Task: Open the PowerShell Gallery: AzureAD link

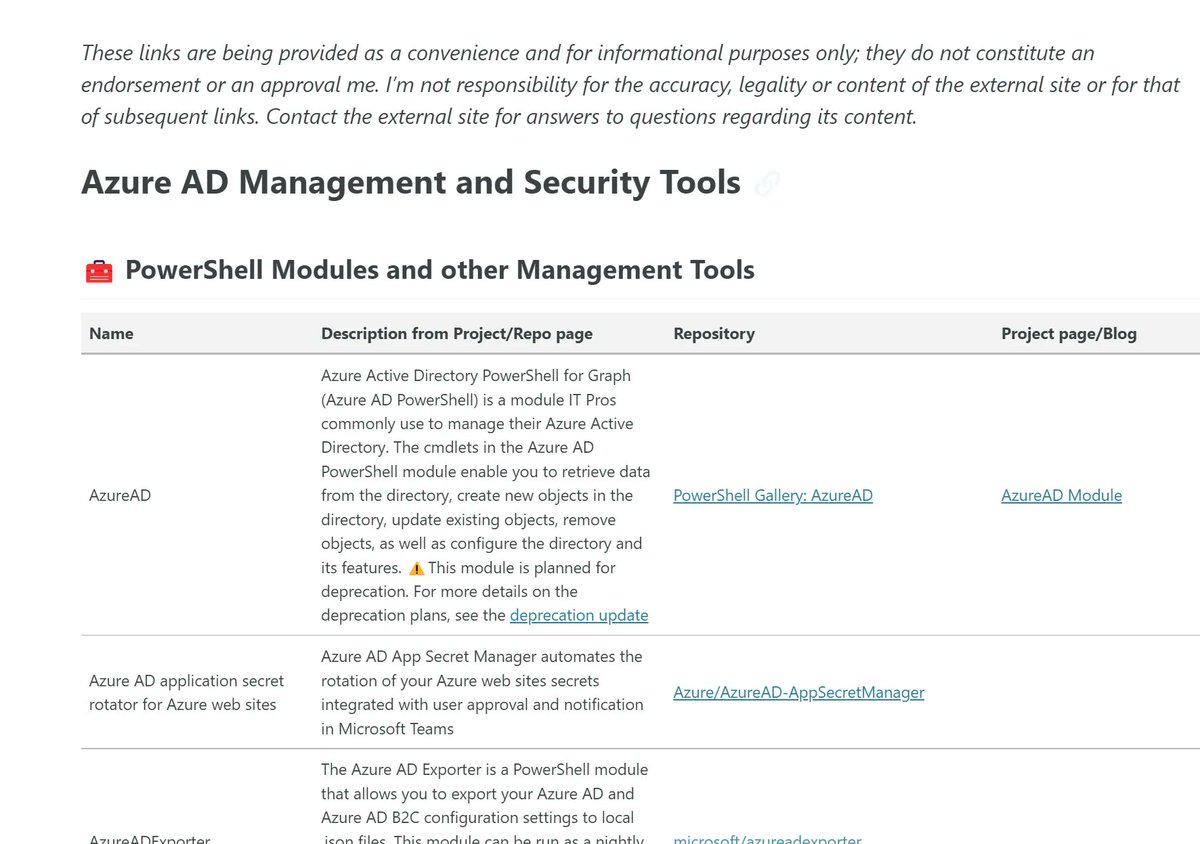Action: (x=773, y=495)
